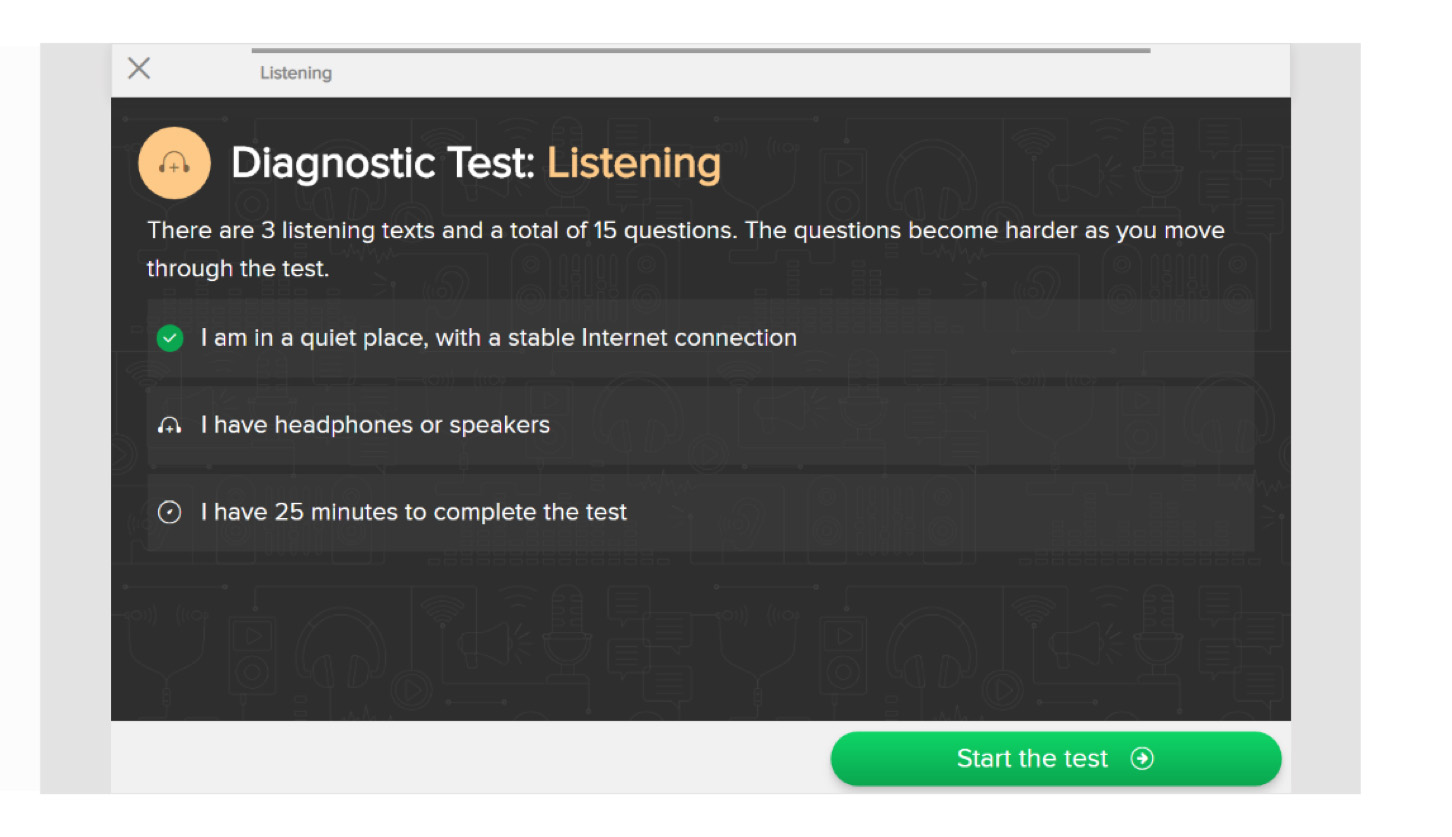Click empty dark area below the checklist
The width and height of the screenshot is (1452, 837).
[700, 635]
